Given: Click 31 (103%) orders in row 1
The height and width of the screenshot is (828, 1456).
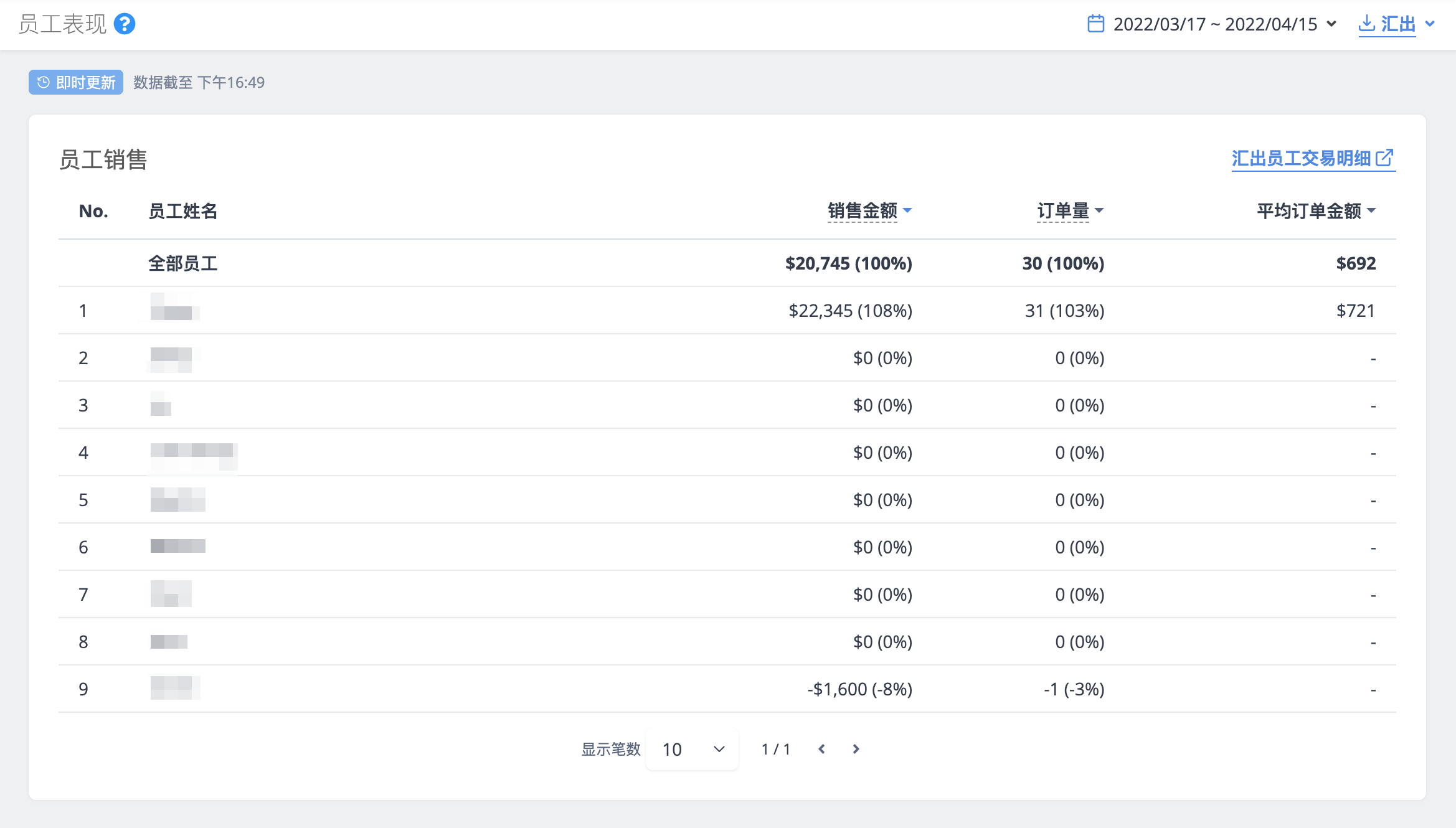Looking at the screenshot, I should click(x=1065, y=311).
